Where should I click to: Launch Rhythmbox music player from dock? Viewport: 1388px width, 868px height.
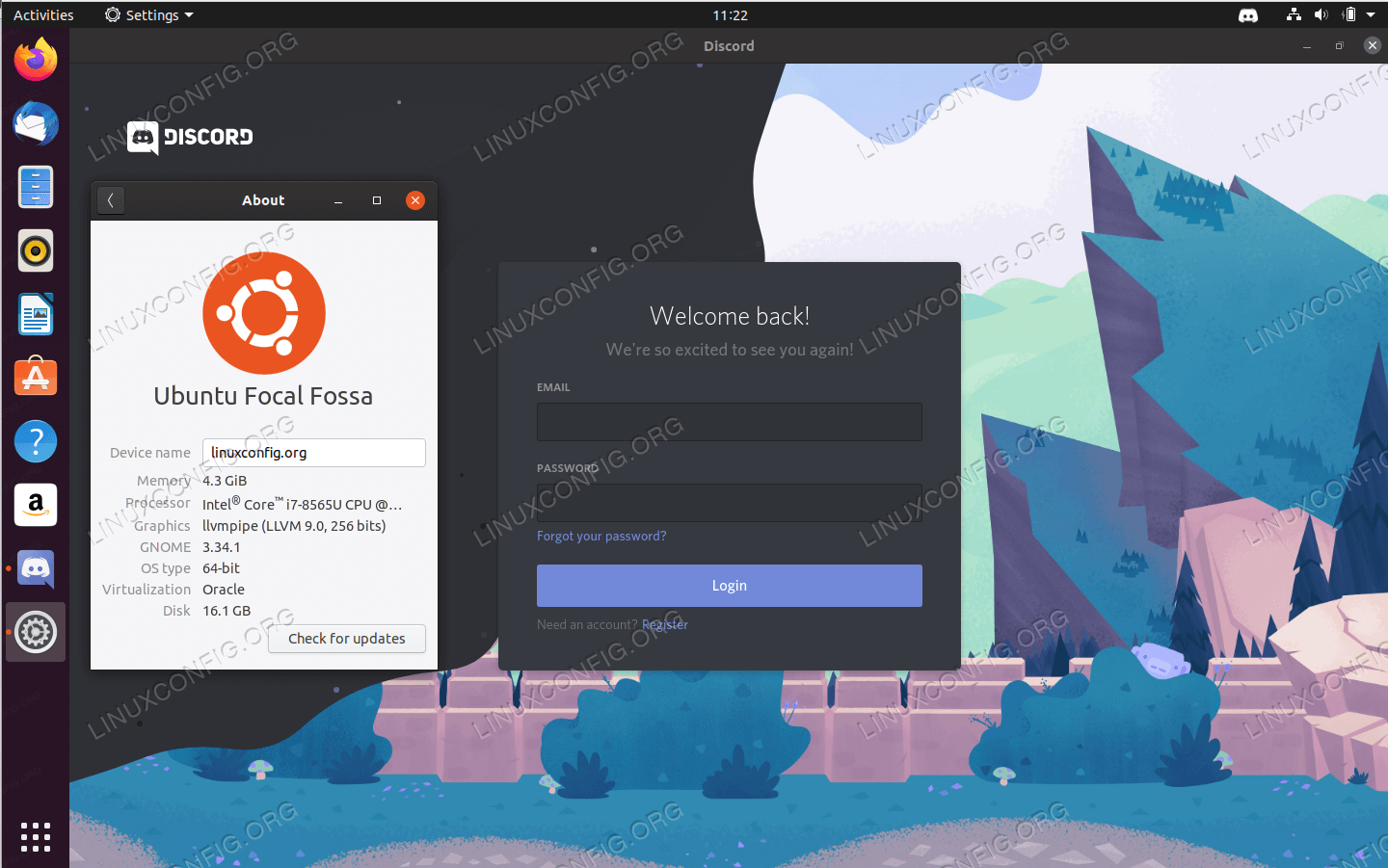[36, 250]
